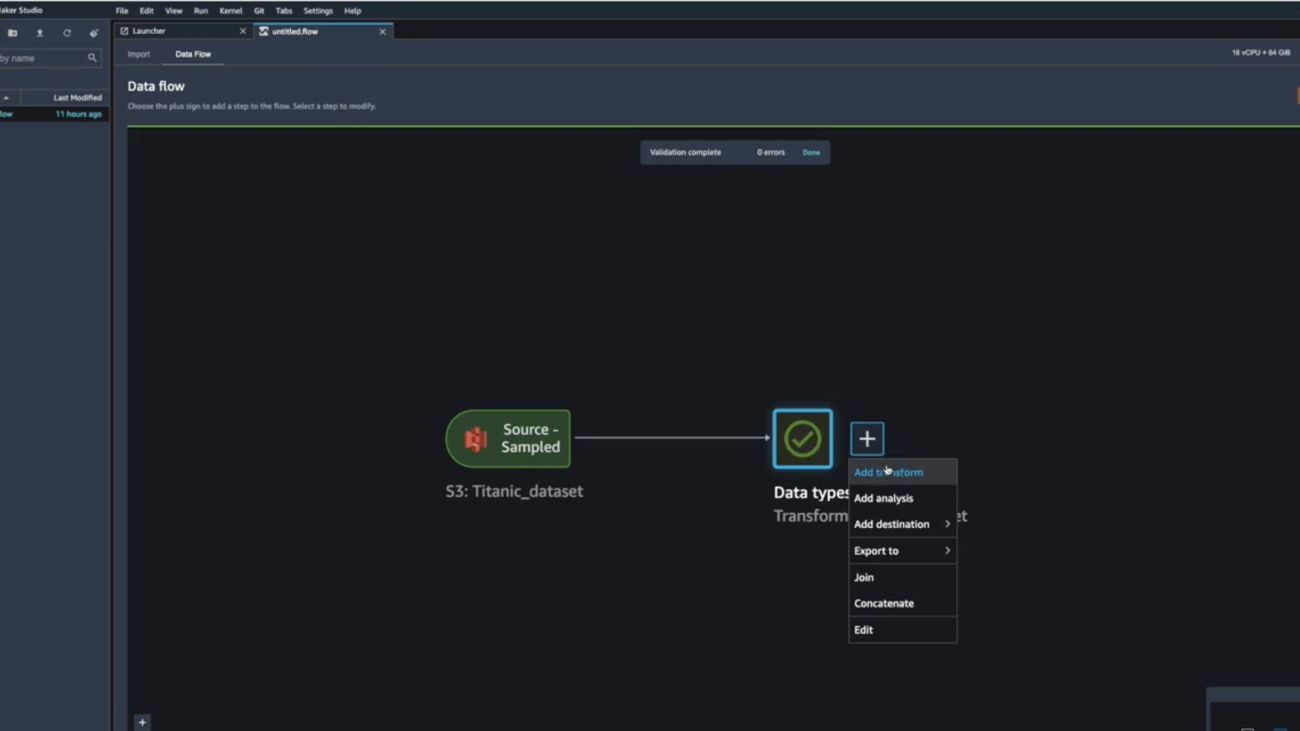Close the Launcher tab

(x=242, y=31)
